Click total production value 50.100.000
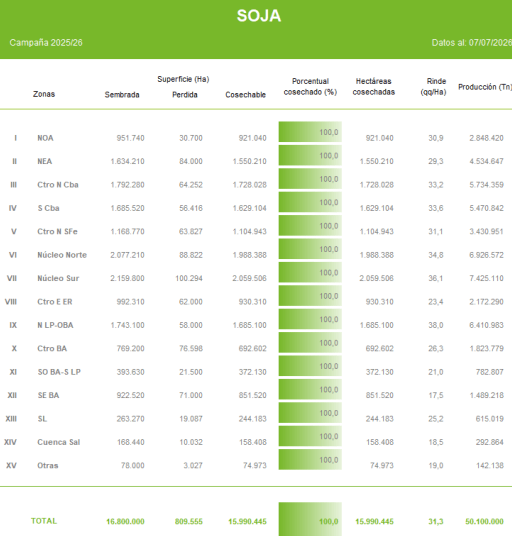The image size is (512, 536). point(484,522)
